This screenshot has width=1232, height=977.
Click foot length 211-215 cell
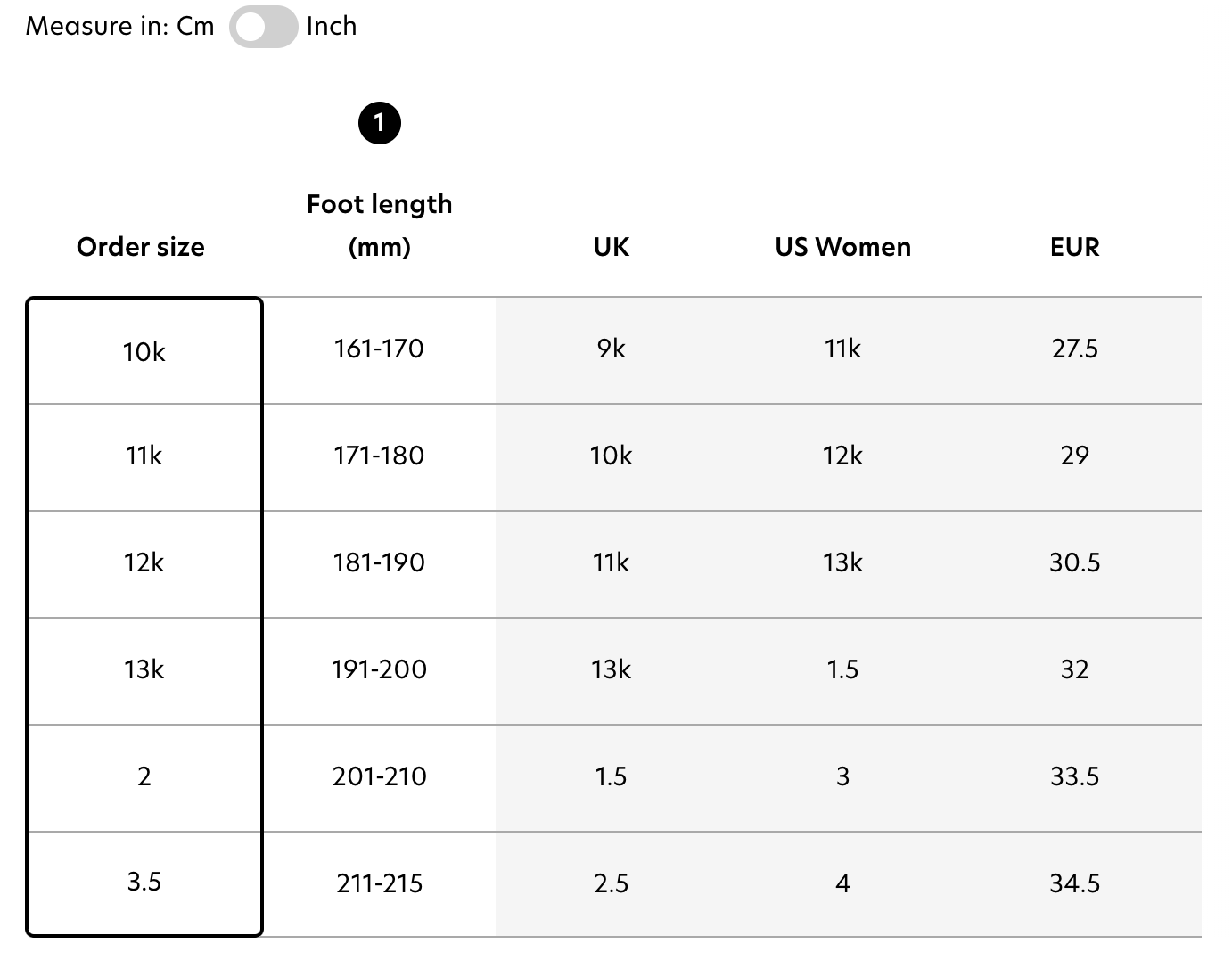380,884
